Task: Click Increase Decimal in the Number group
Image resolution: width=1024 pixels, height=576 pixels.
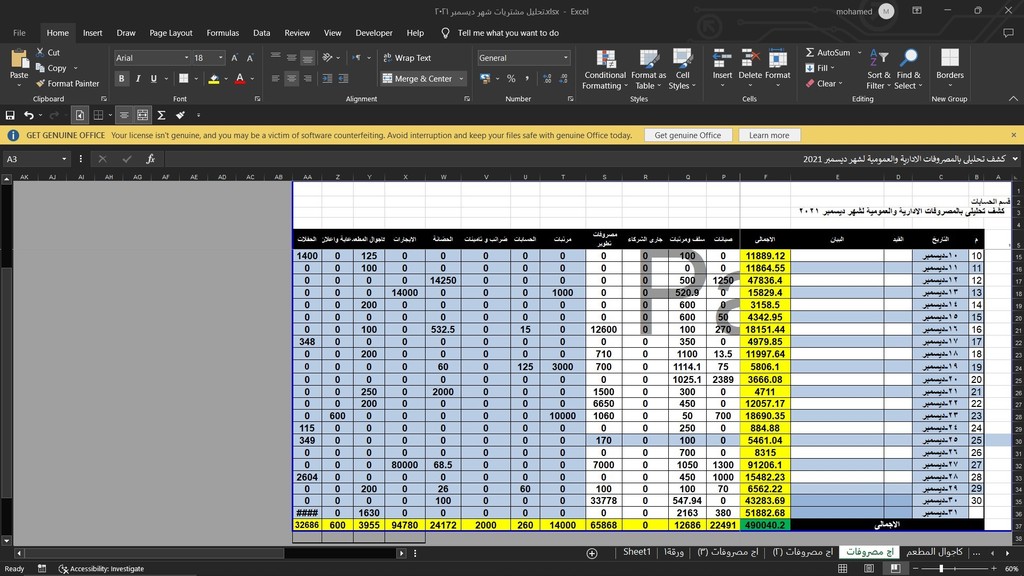Action: 547,78
